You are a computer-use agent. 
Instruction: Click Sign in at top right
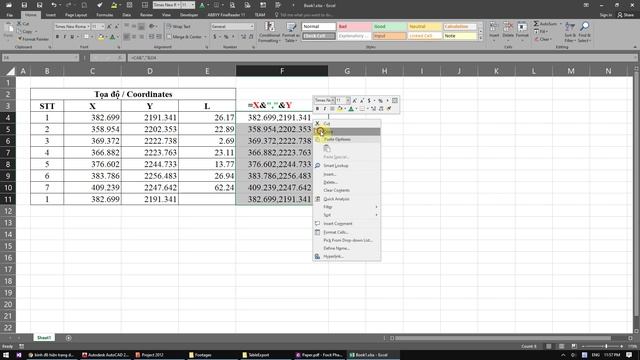click(x=606, y=15)
